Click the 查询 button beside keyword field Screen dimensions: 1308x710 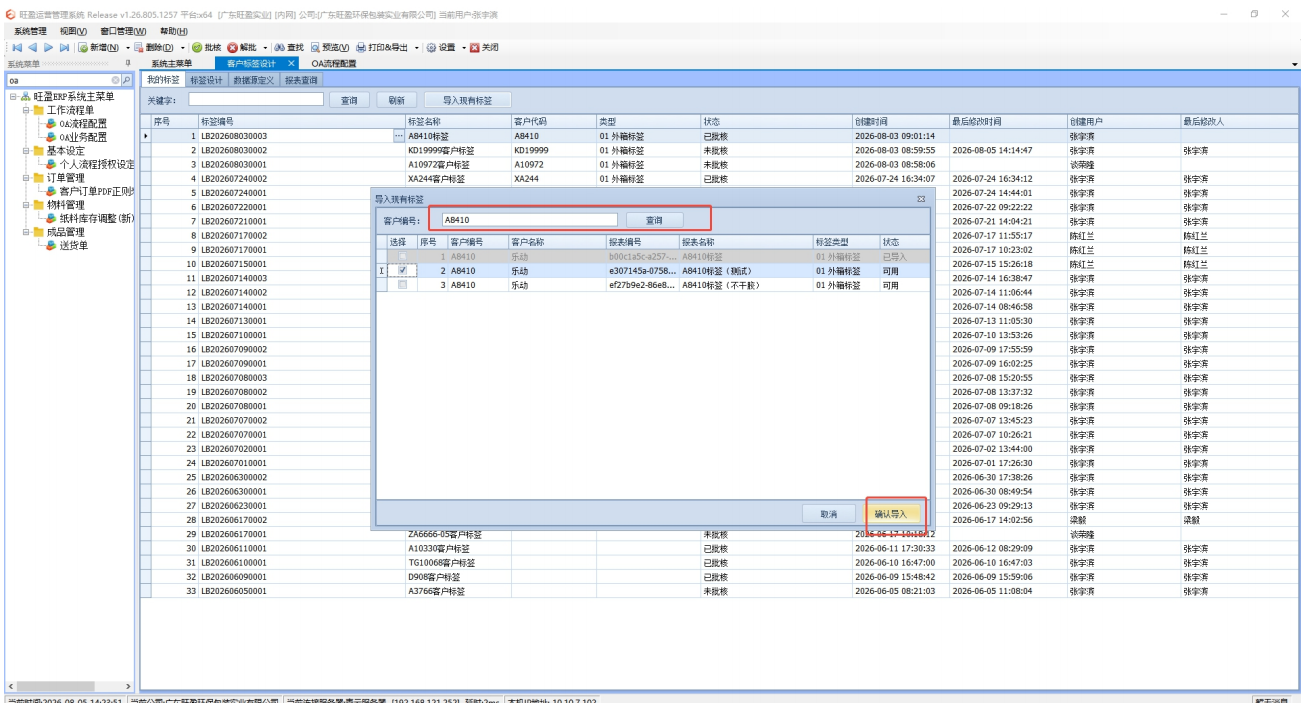349,100
